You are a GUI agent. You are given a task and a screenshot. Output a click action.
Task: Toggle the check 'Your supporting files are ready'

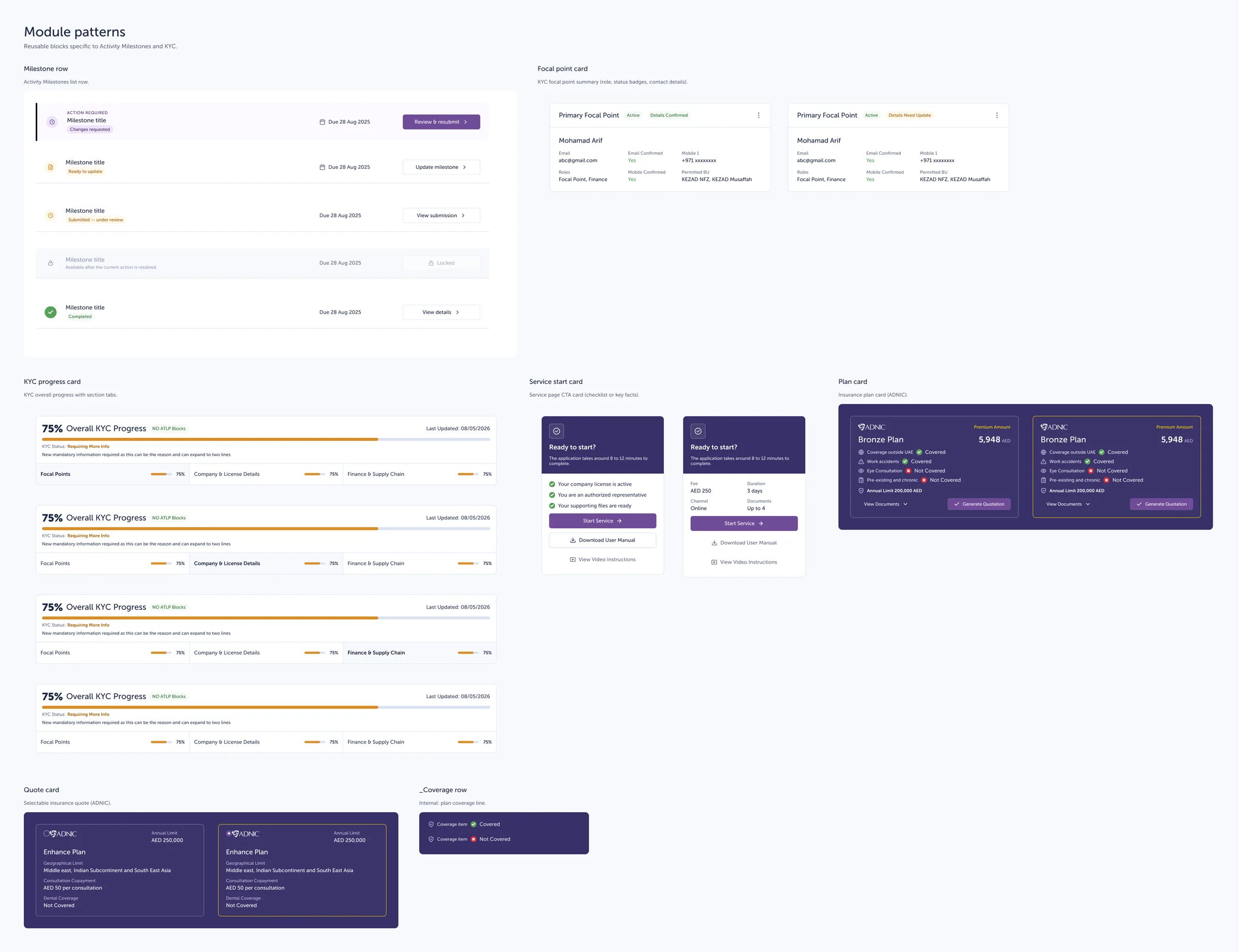point(552,506)
